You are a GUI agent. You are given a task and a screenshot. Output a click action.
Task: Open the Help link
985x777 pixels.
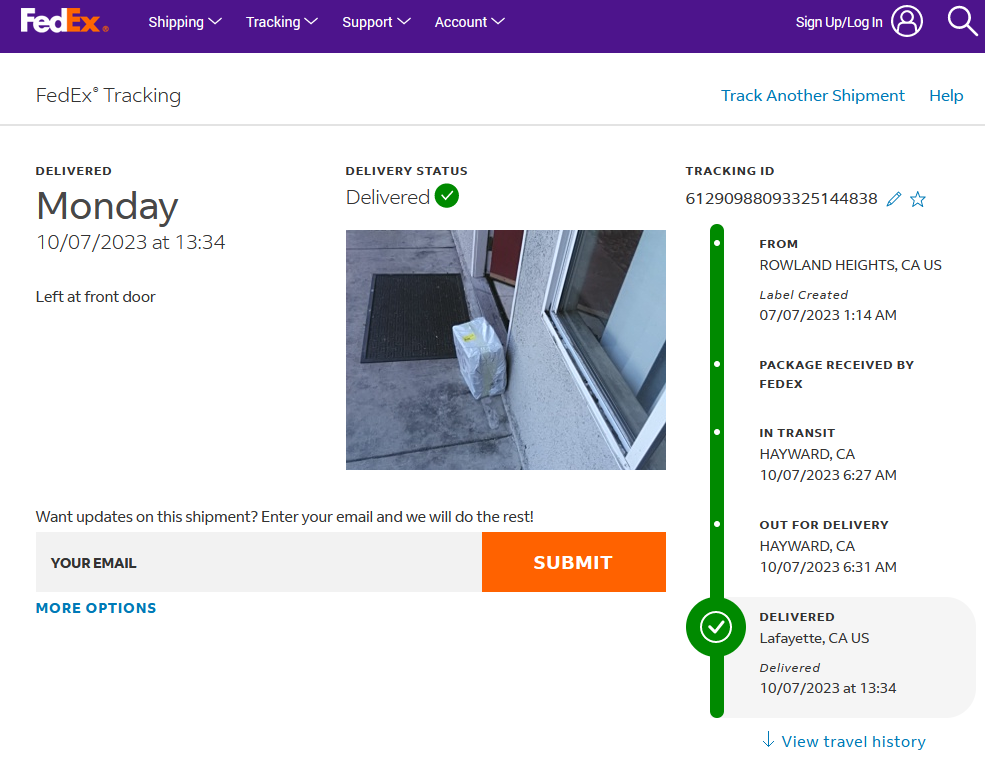(946, 96)
